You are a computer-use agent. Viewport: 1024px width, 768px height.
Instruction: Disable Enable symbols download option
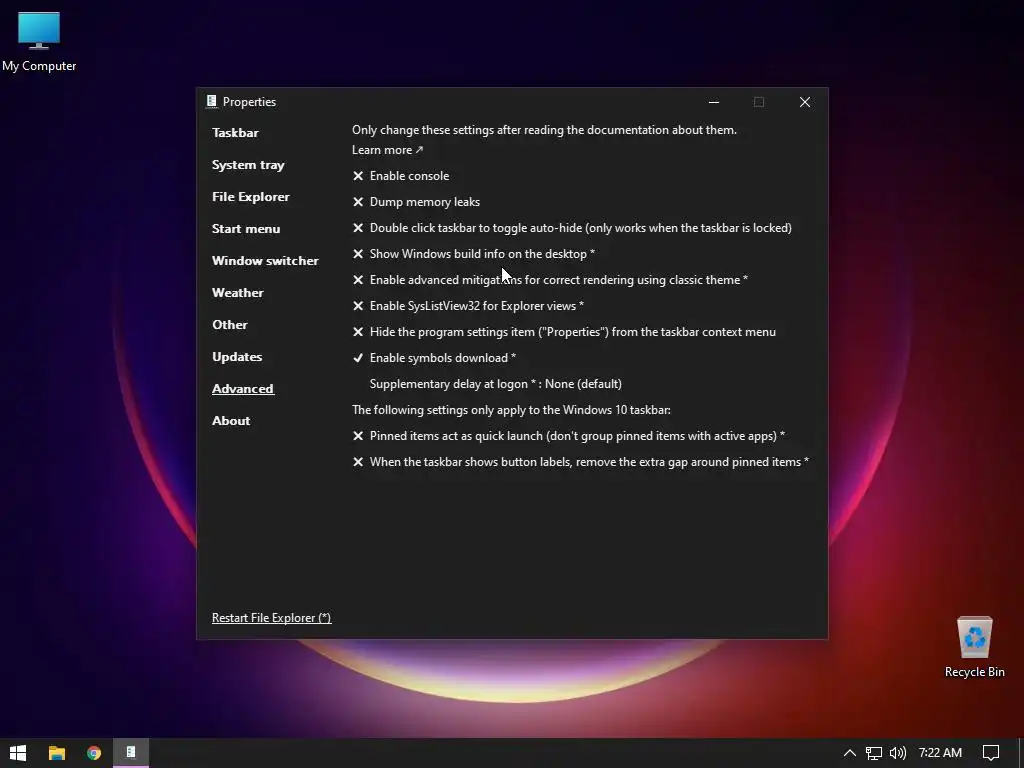tap(434, 358)
